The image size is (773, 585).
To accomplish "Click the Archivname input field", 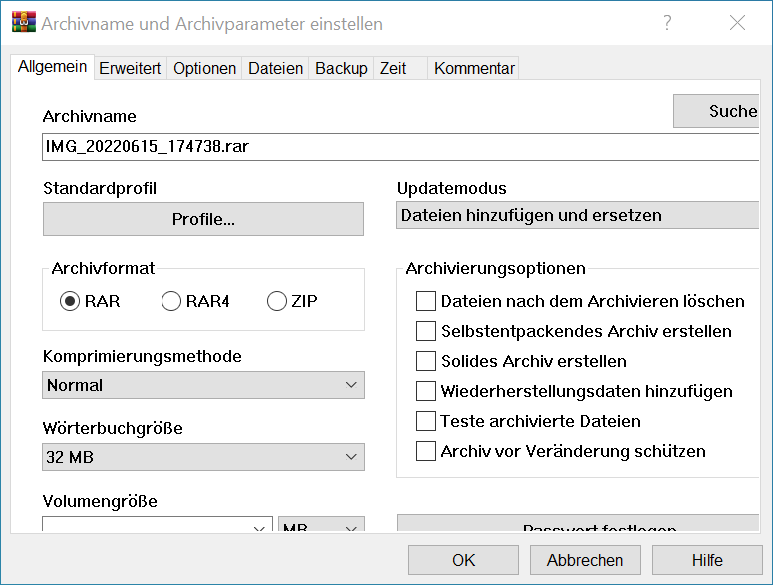I will 400,146.
